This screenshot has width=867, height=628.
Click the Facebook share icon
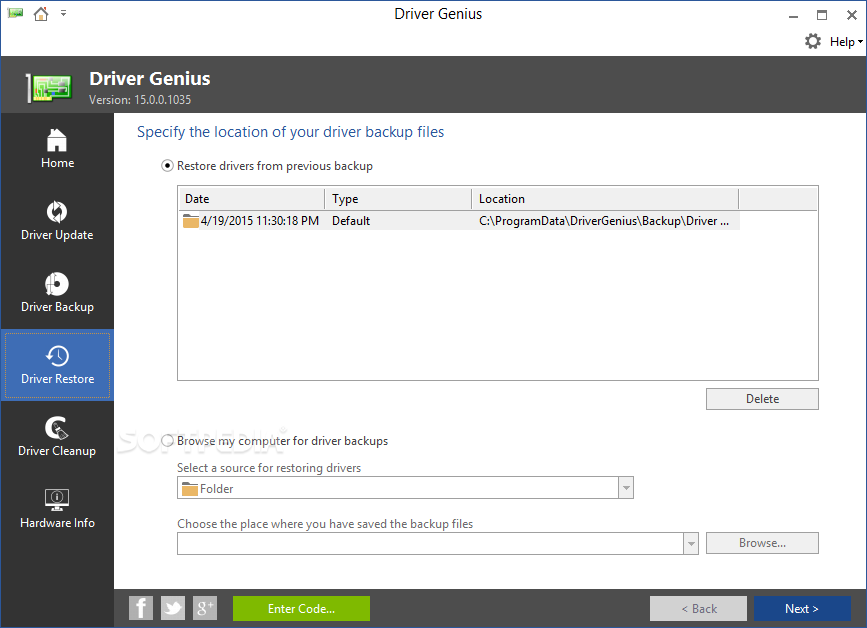141,608
